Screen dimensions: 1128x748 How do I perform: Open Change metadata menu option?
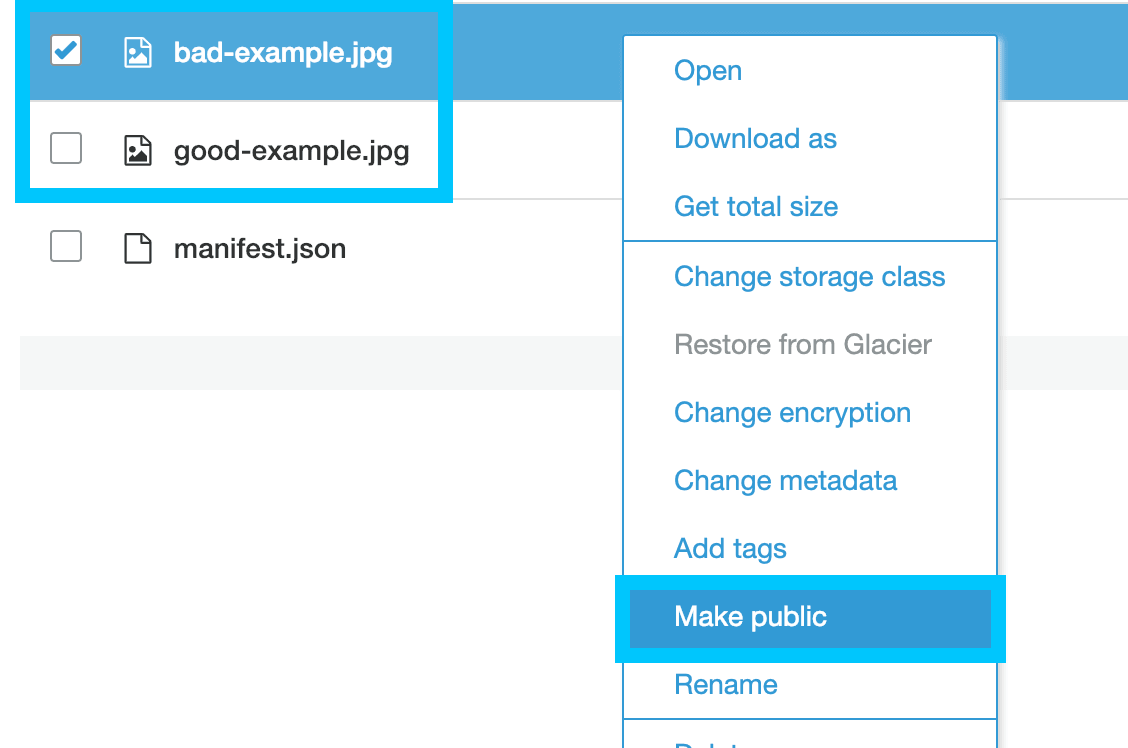[x=785, y=481]
